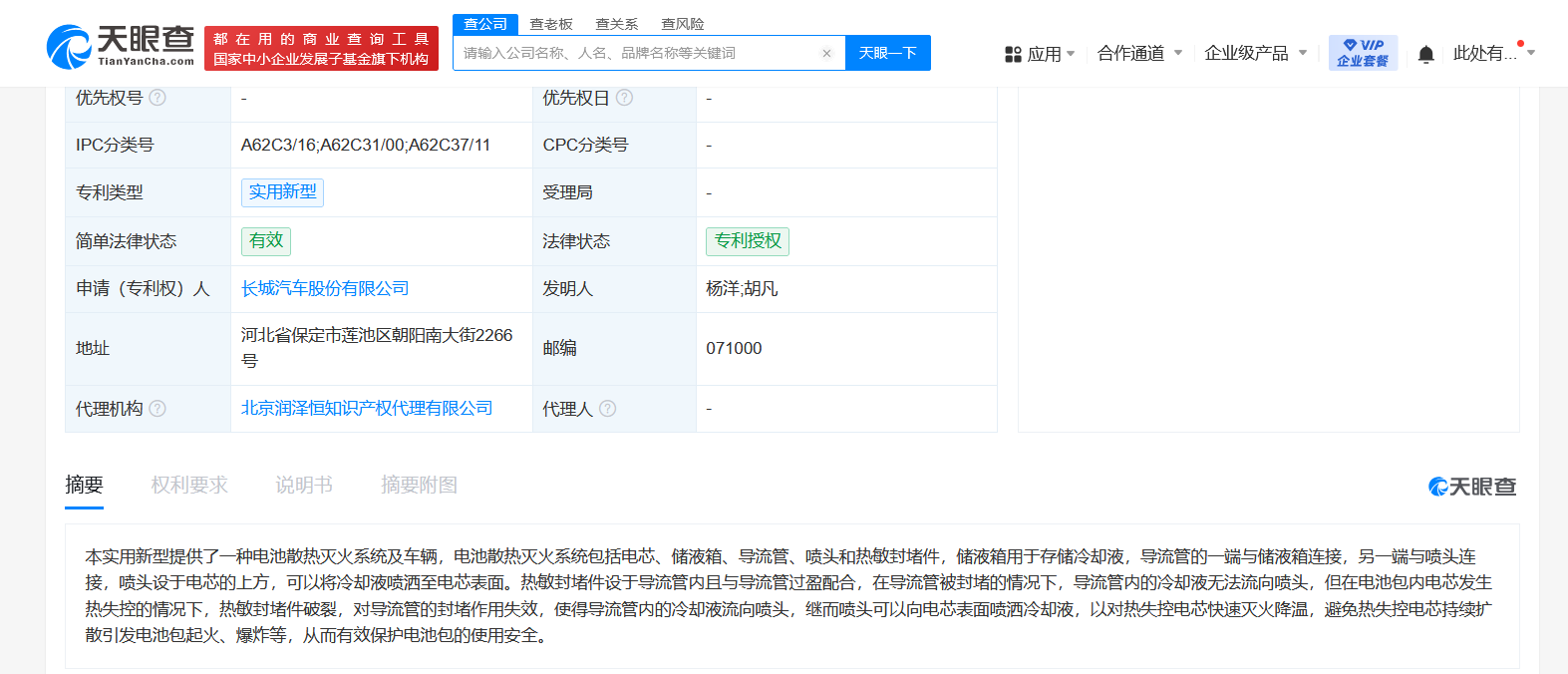Select the 说明书 tab

(x=304, y=485)
